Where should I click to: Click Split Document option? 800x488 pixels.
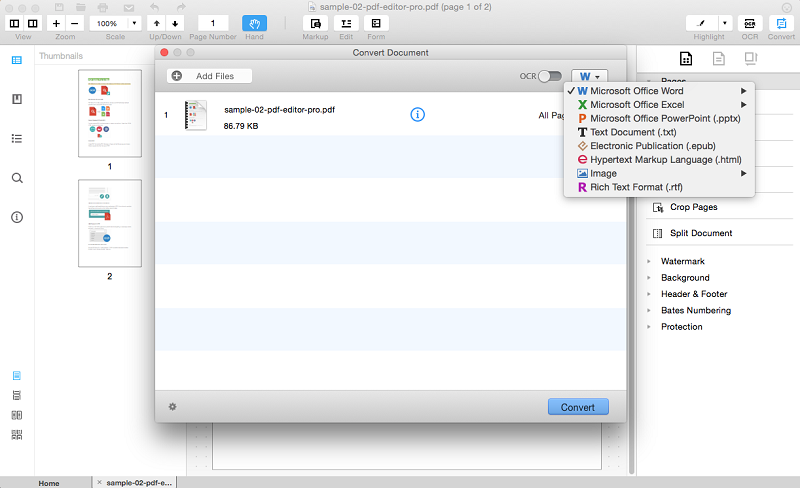pyautogui.click(x=701, y=233)
